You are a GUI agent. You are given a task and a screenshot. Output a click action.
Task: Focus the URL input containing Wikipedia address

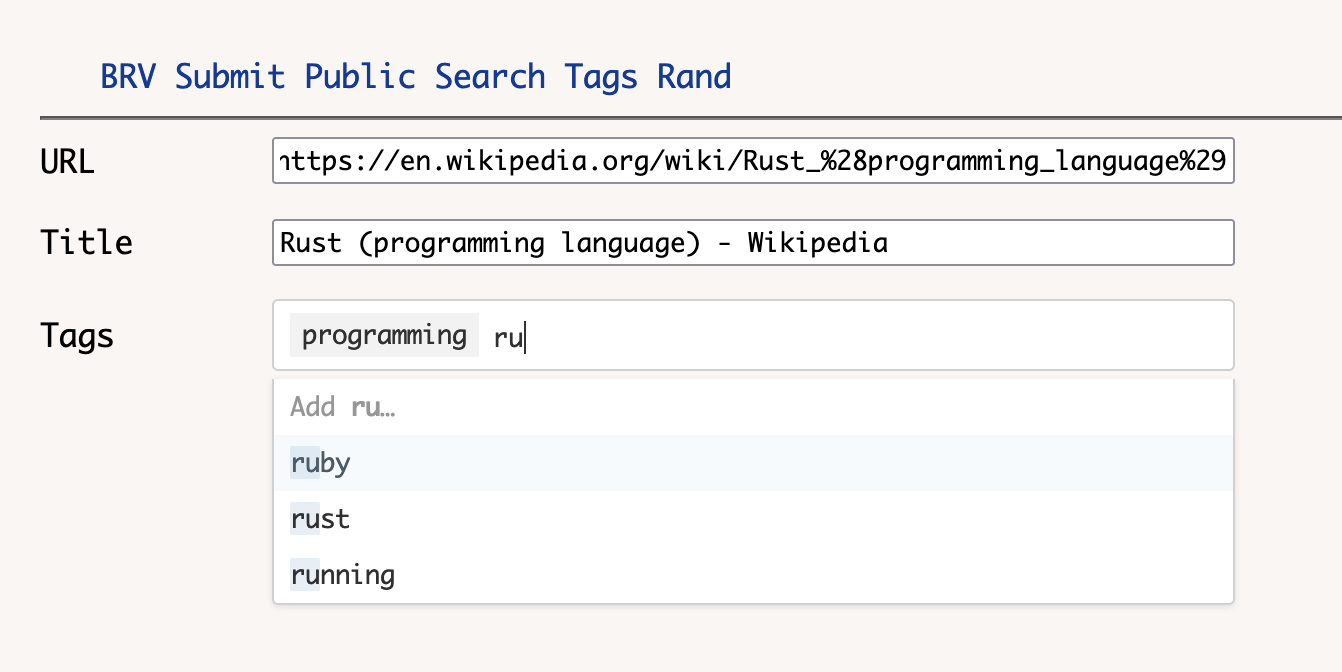[x=752, y=161]
